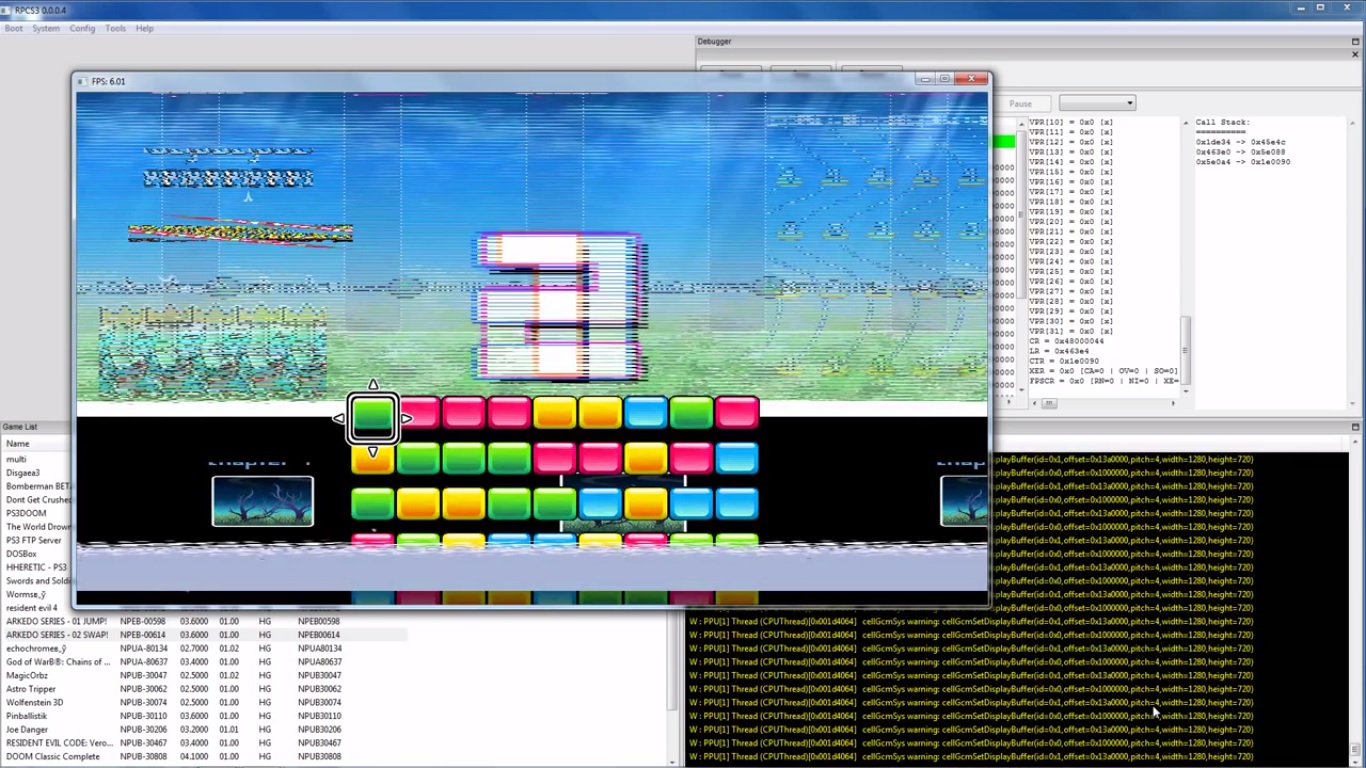Viewport: 1366px width, 768px height.
Task: Sort the Game List by the Name column
Action: tap(36, 443)
